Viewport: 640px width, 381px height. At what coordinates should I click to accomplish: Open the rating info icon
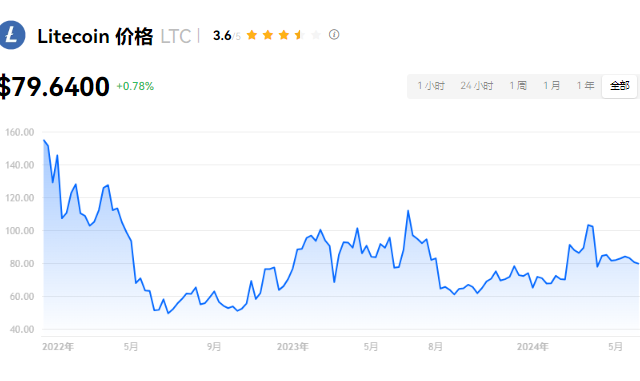334,35
